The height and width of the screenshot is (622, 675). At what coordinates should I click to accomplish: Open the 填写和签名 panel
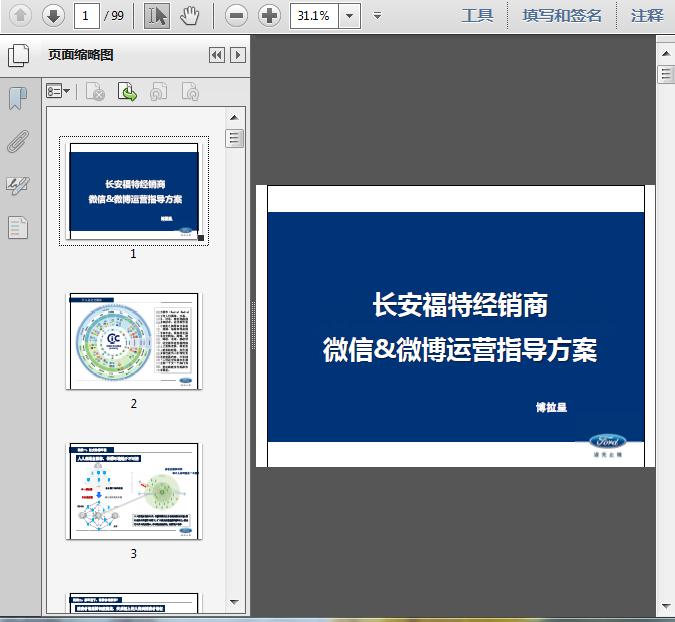point(562,16)
